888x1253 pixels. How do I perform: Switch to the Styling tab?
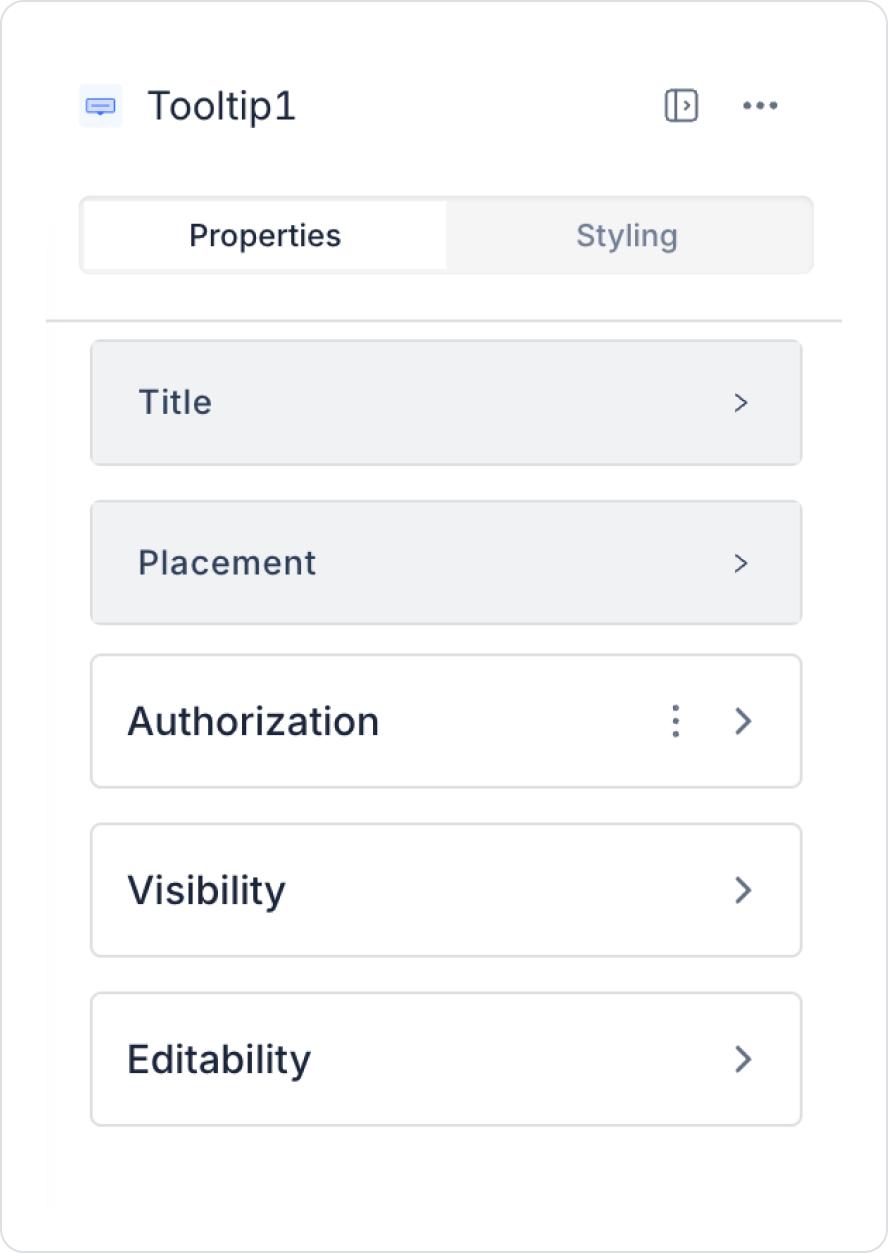627,236
